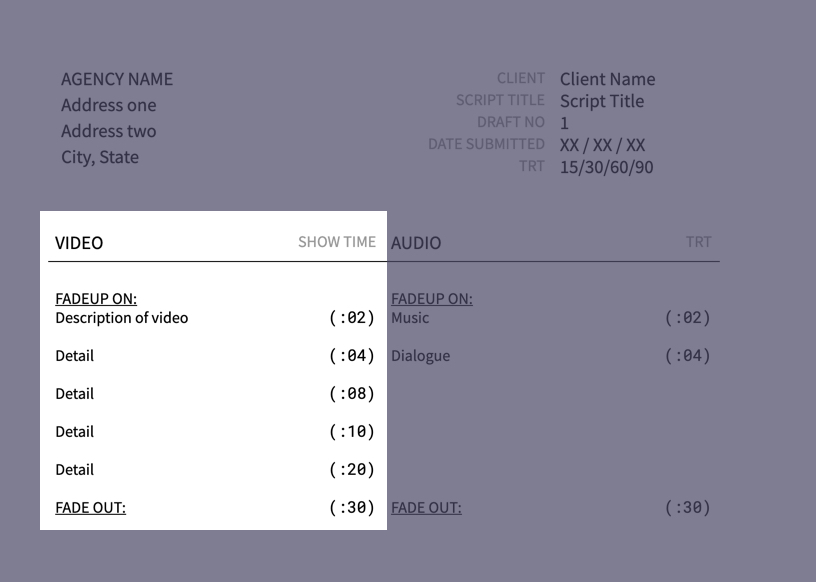Select the Music audio entry
The width and height of the screenshot is (816, 582).
click(x=410, y=318)
